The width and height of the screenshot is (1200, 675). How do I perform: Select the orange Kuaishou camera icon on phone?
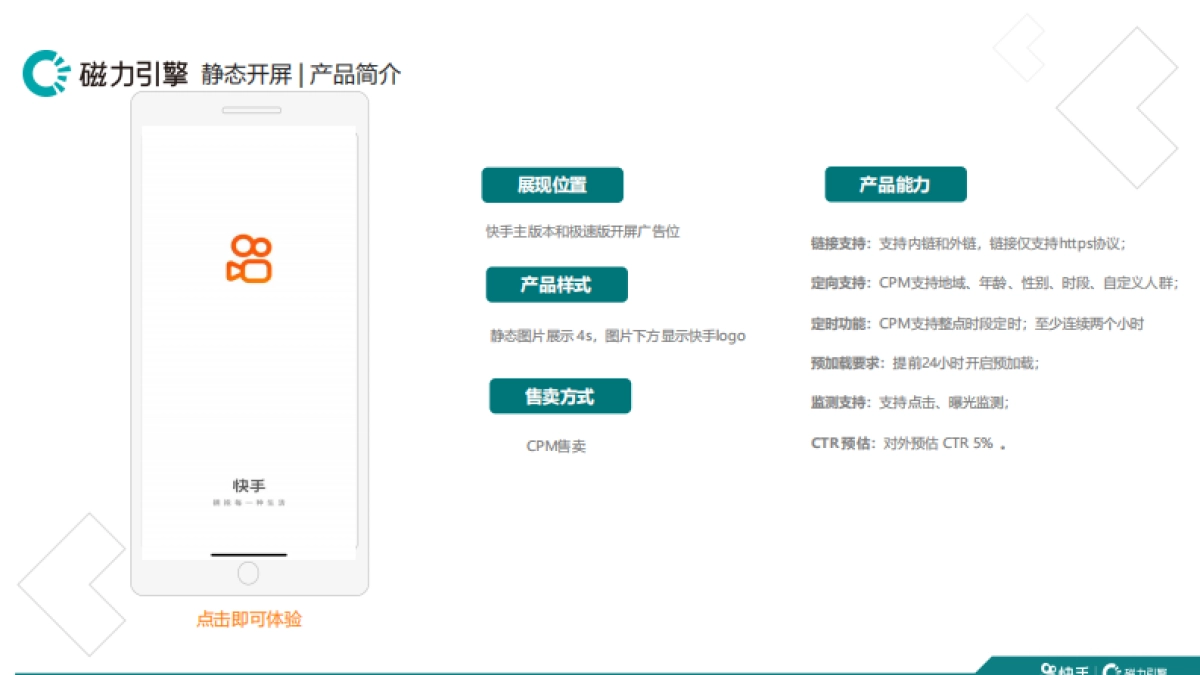pyautogui.click(x=249, y=258)
